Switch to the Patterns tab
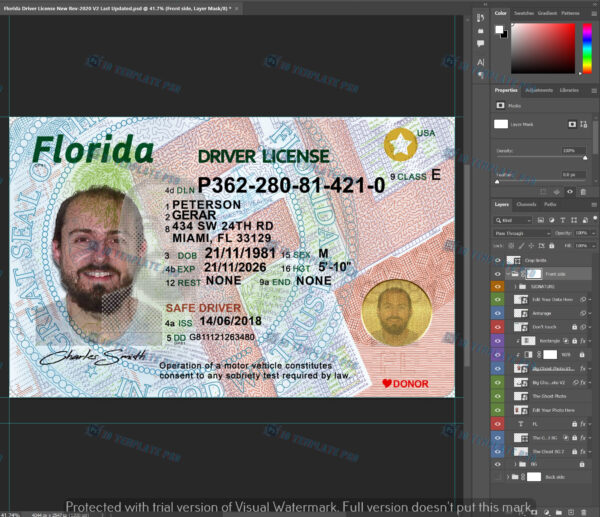Image resolution: width=600 pixels, height=517 pixels. coord(570,13)
